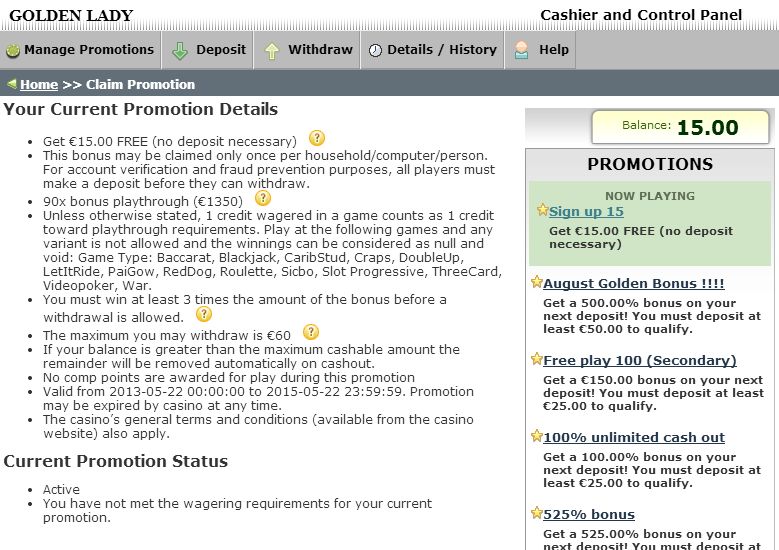Screen dimensions: 779x550
Task: Click the Details / History clock icon
Action: click(x=376, y=50)
